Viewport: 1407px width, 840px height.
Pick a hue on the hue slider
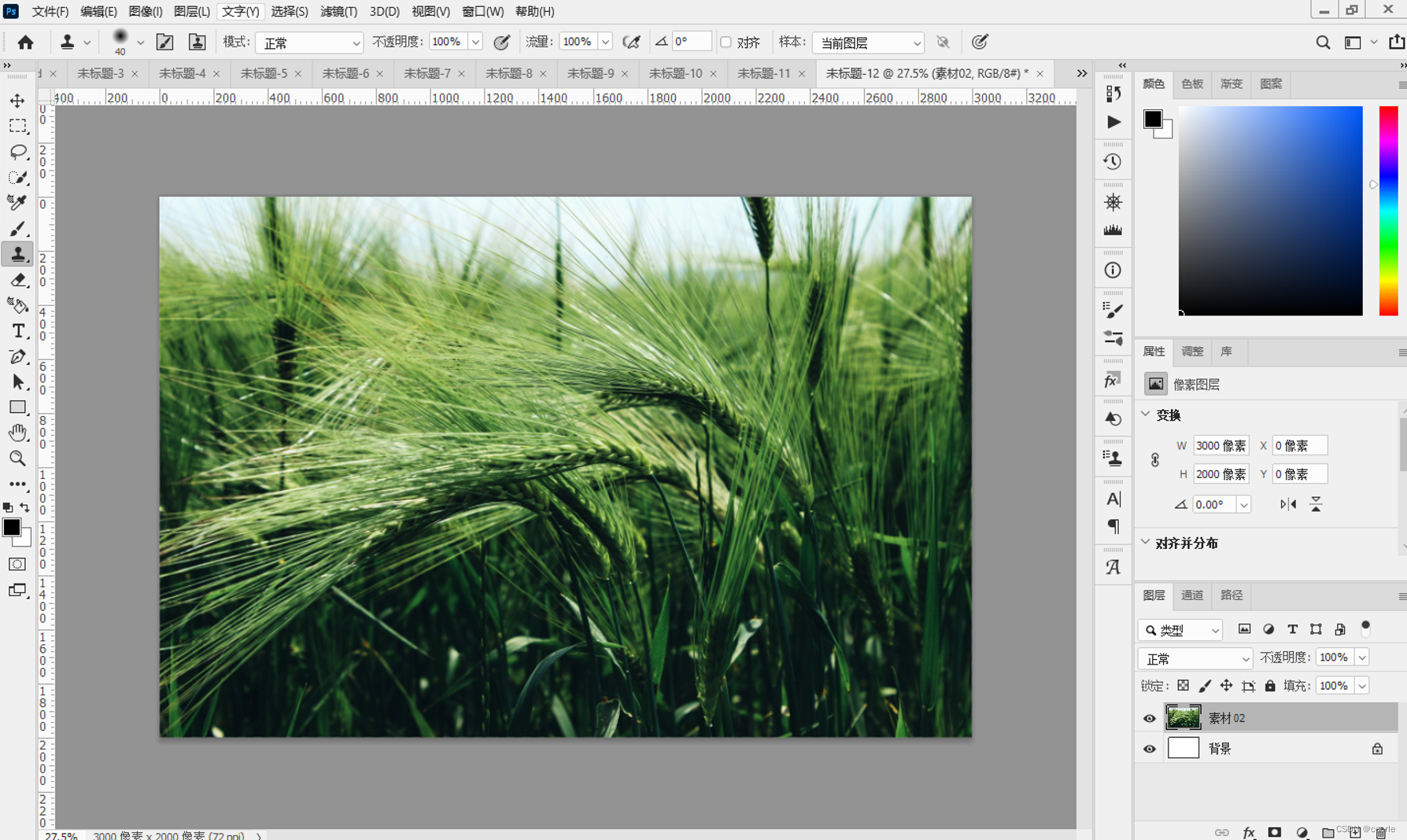click(x=1389, y=211)
